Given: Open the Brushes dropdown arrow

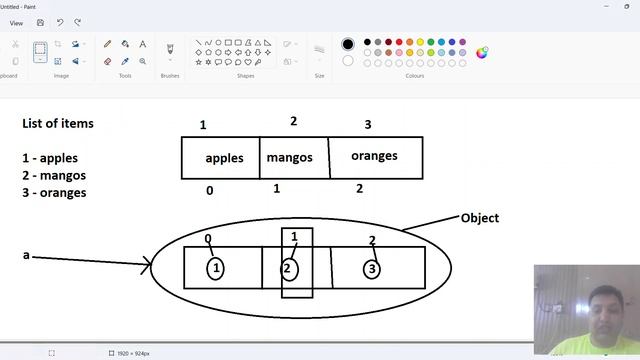Looking at the screenshot, I should click(170, 60).
